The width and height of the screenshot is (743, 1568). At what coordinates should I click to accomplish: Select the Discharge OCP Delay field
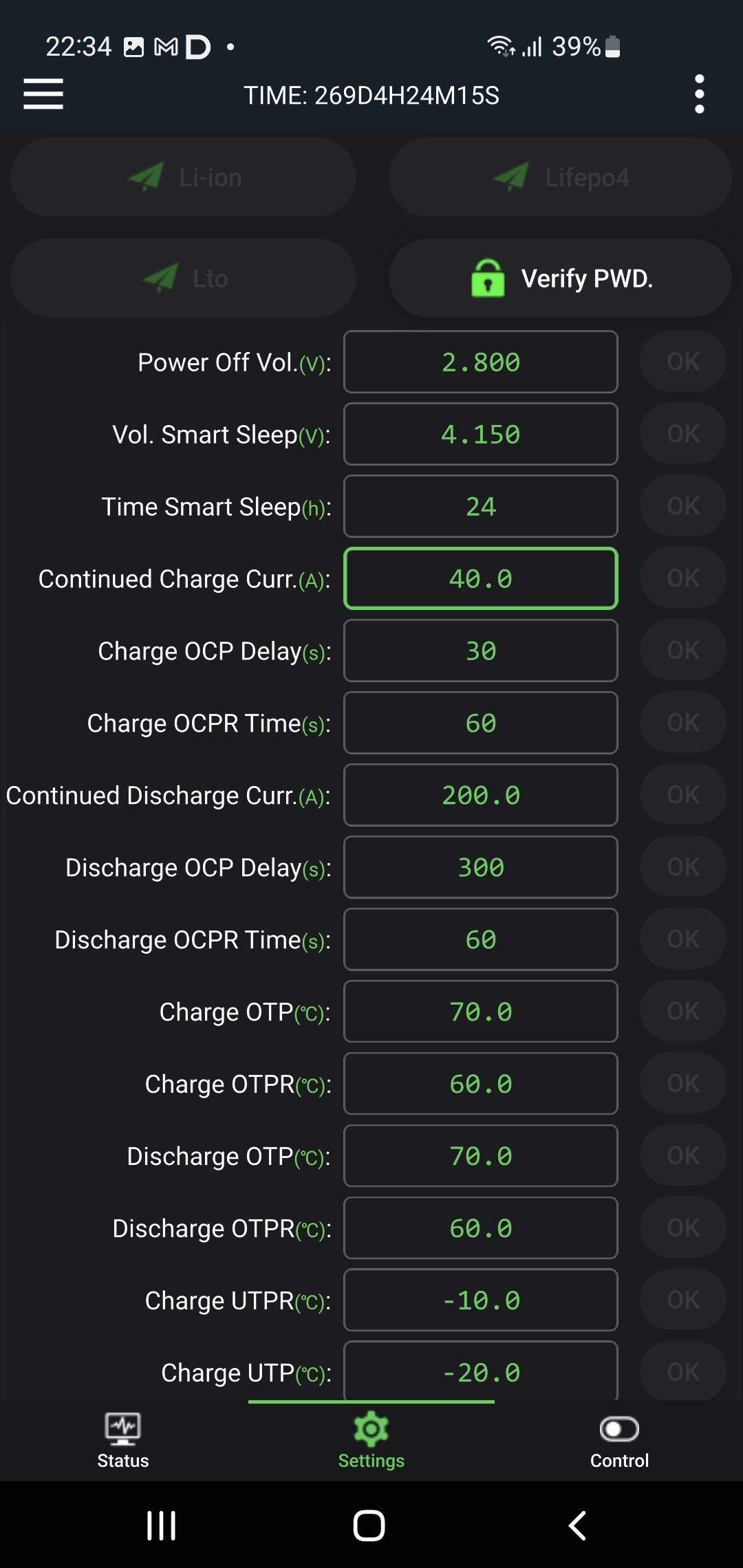[480, 867]
